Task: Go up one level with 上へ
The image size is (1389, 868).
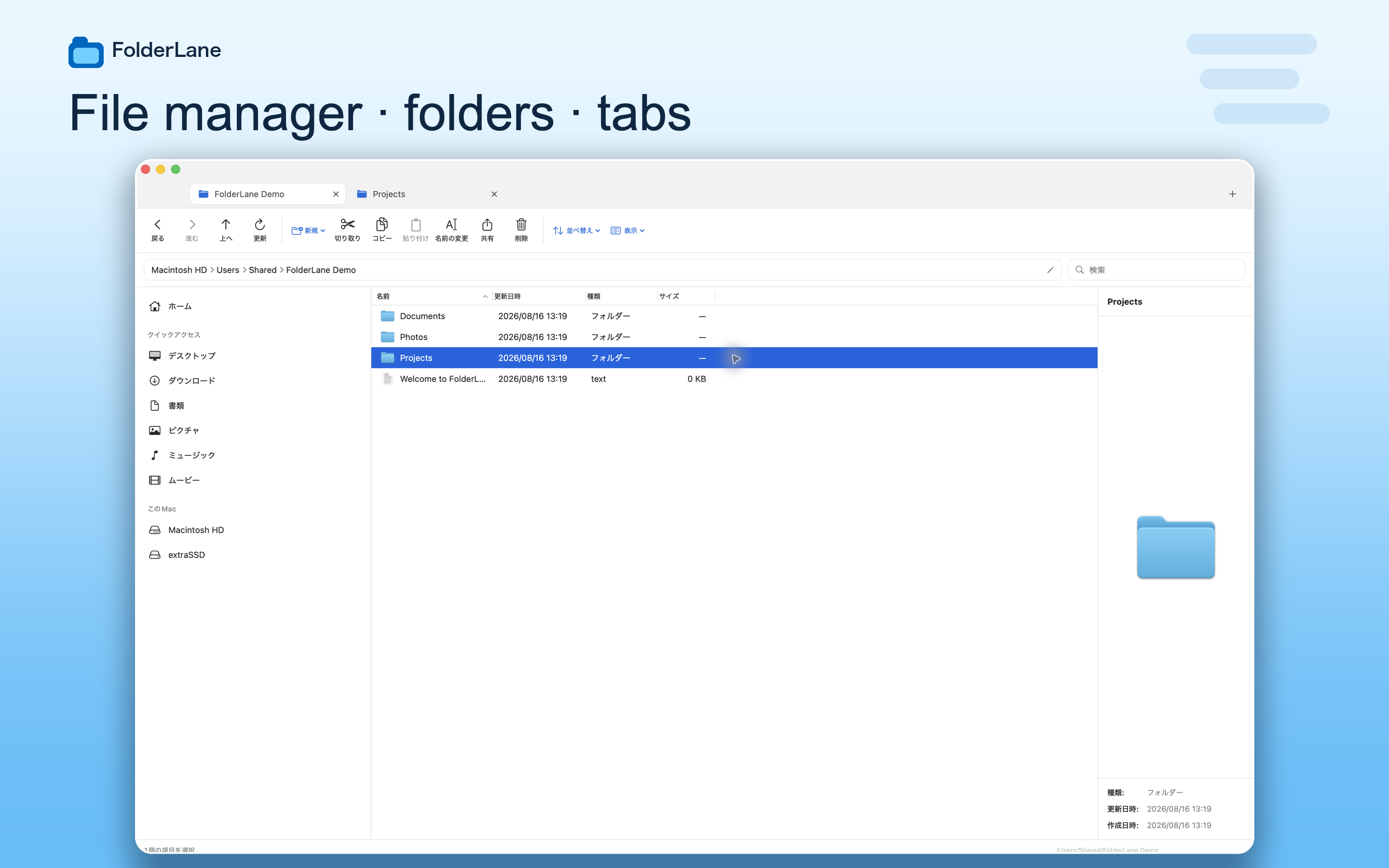Action: tap(226, 230)
